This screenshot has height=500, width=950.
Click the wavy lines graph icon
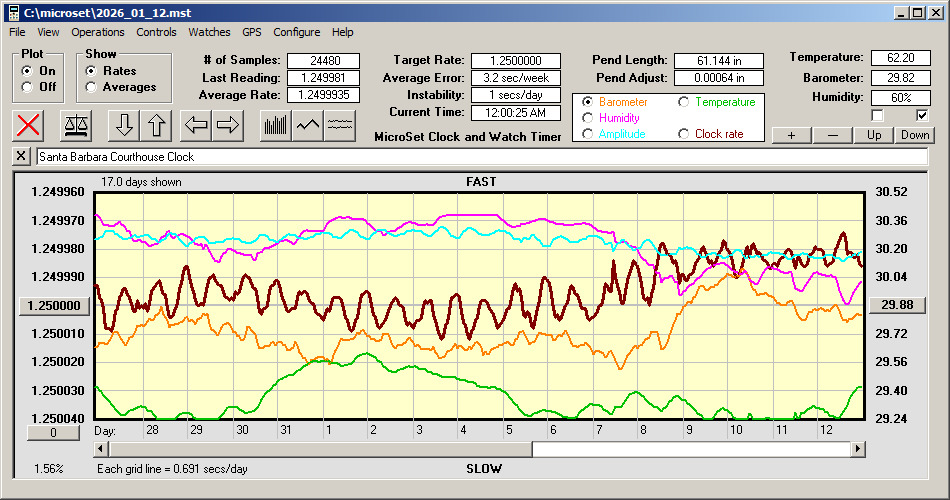coord(341,125)
